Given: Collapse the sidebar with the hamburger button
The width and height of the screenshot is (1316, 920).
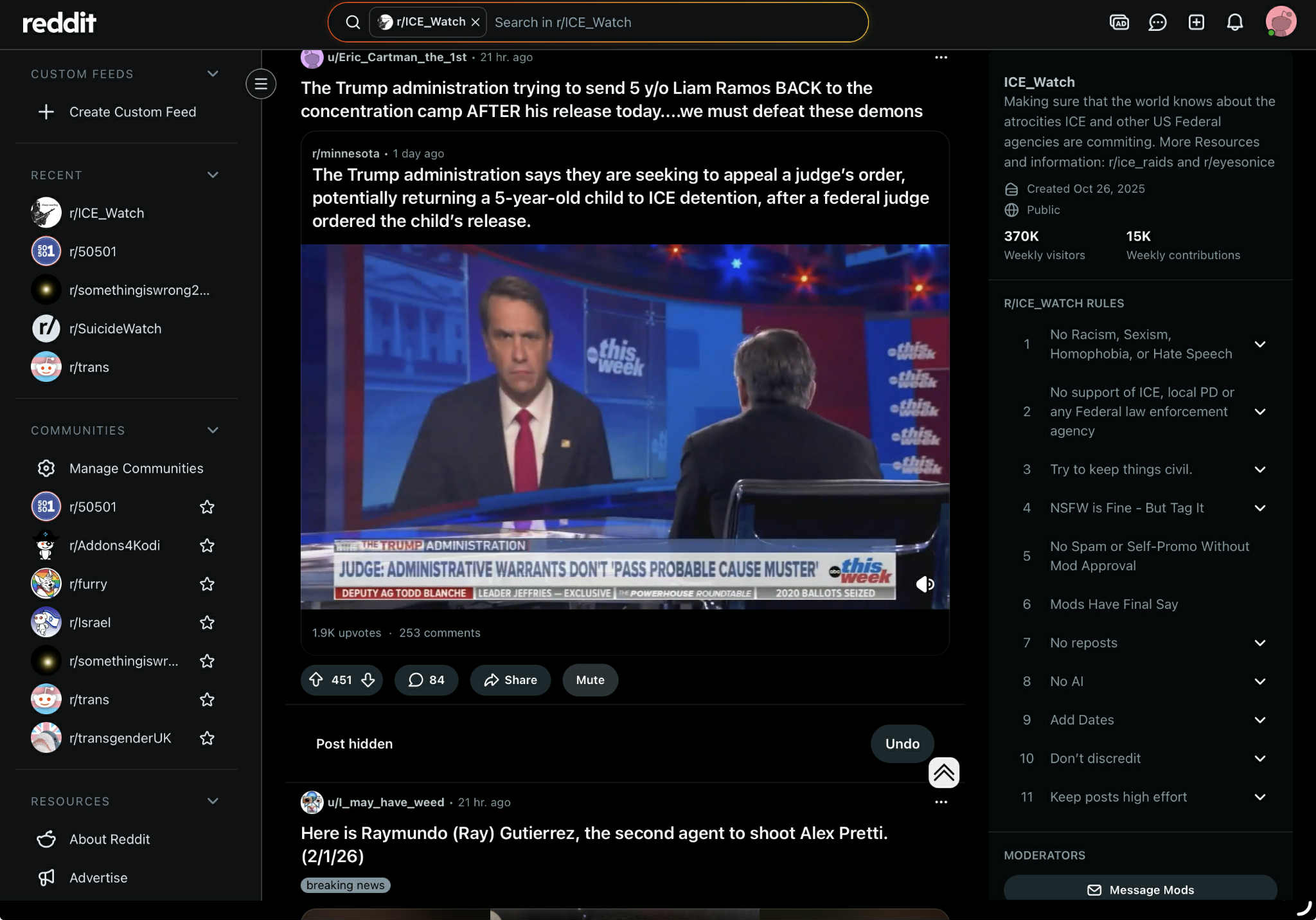Looking at the screenshot, I should click(x=261, y=84).
